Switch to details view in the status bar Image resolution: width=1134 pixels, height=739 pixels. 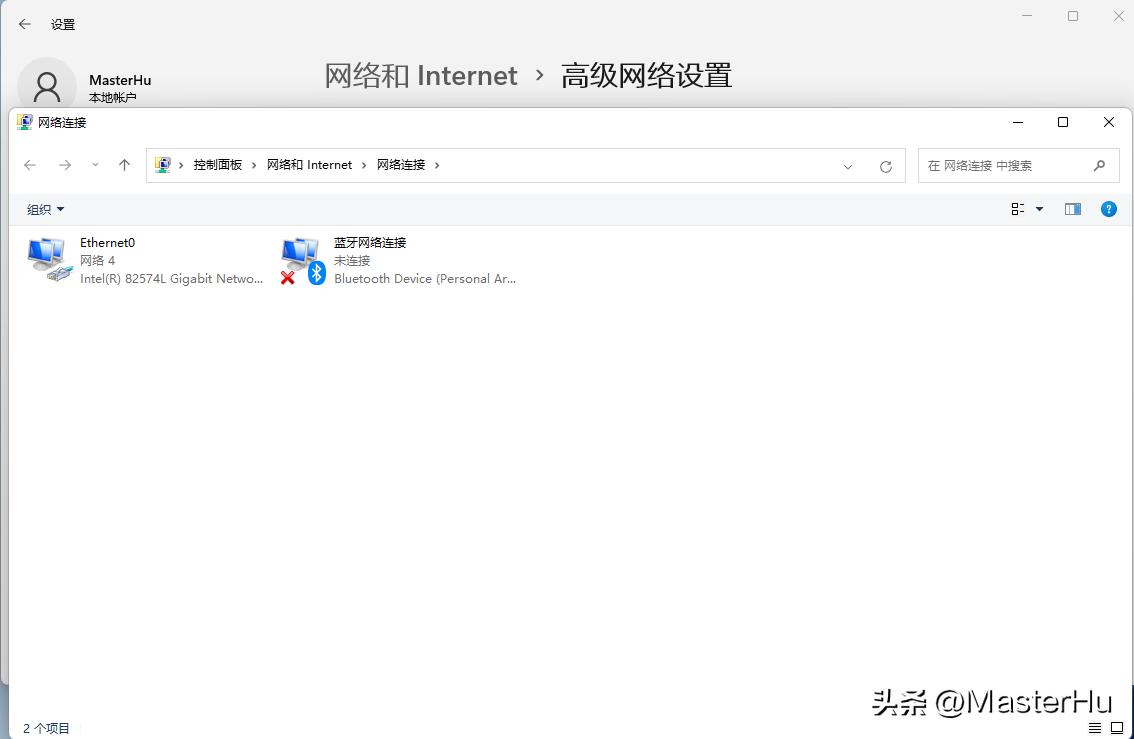click(1097, 730)
